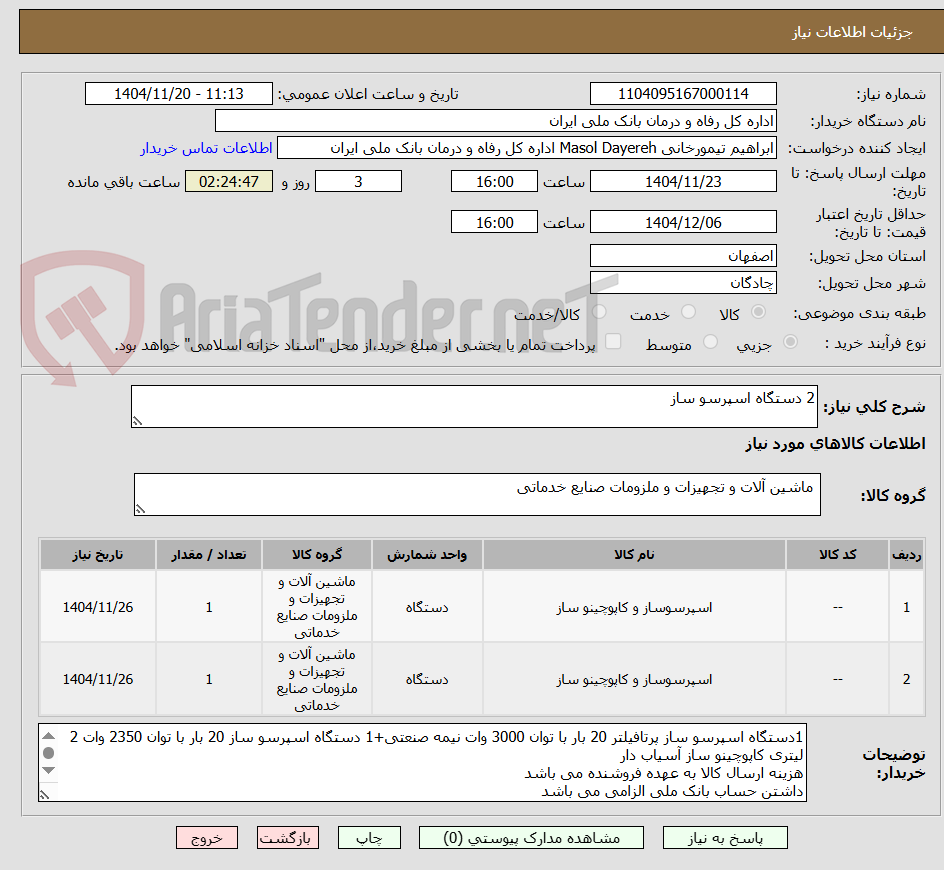The width and height of the screenshot is (944, 870).
Task: Select the جزیی purchase type radio
Action: click(790, 342)
